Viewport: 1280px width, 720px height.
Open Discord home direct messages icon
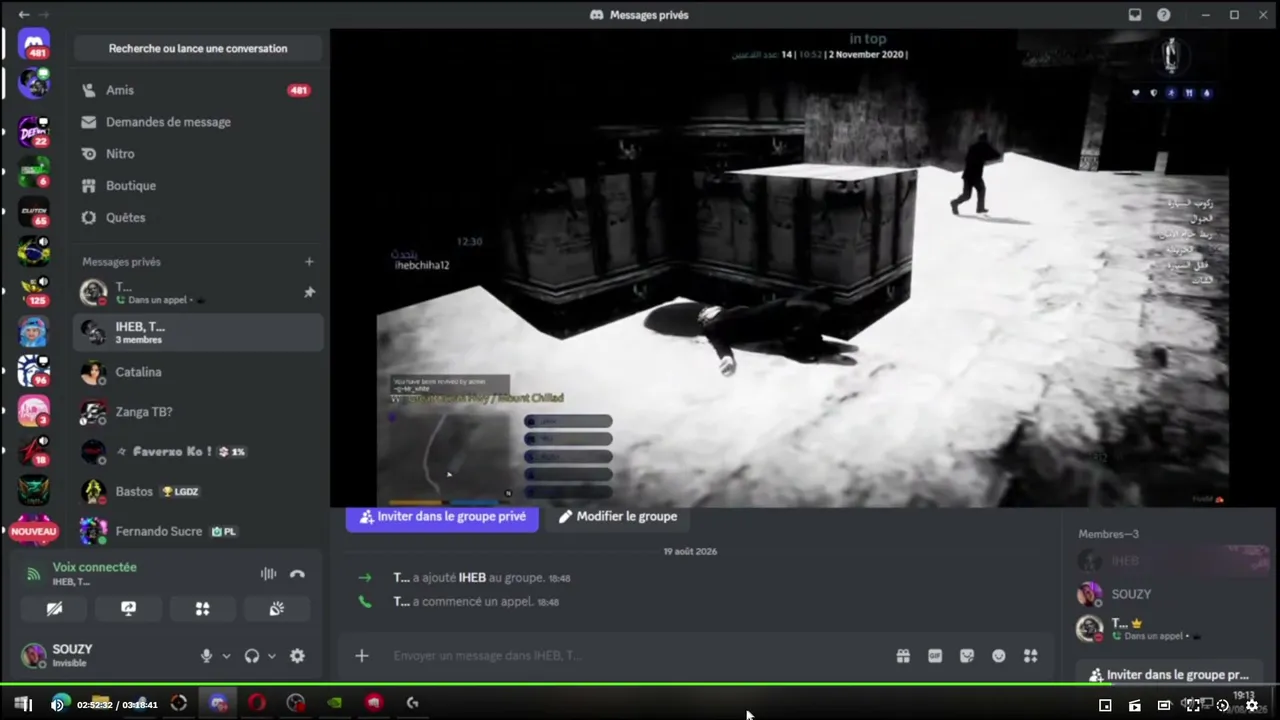(34, 44)
